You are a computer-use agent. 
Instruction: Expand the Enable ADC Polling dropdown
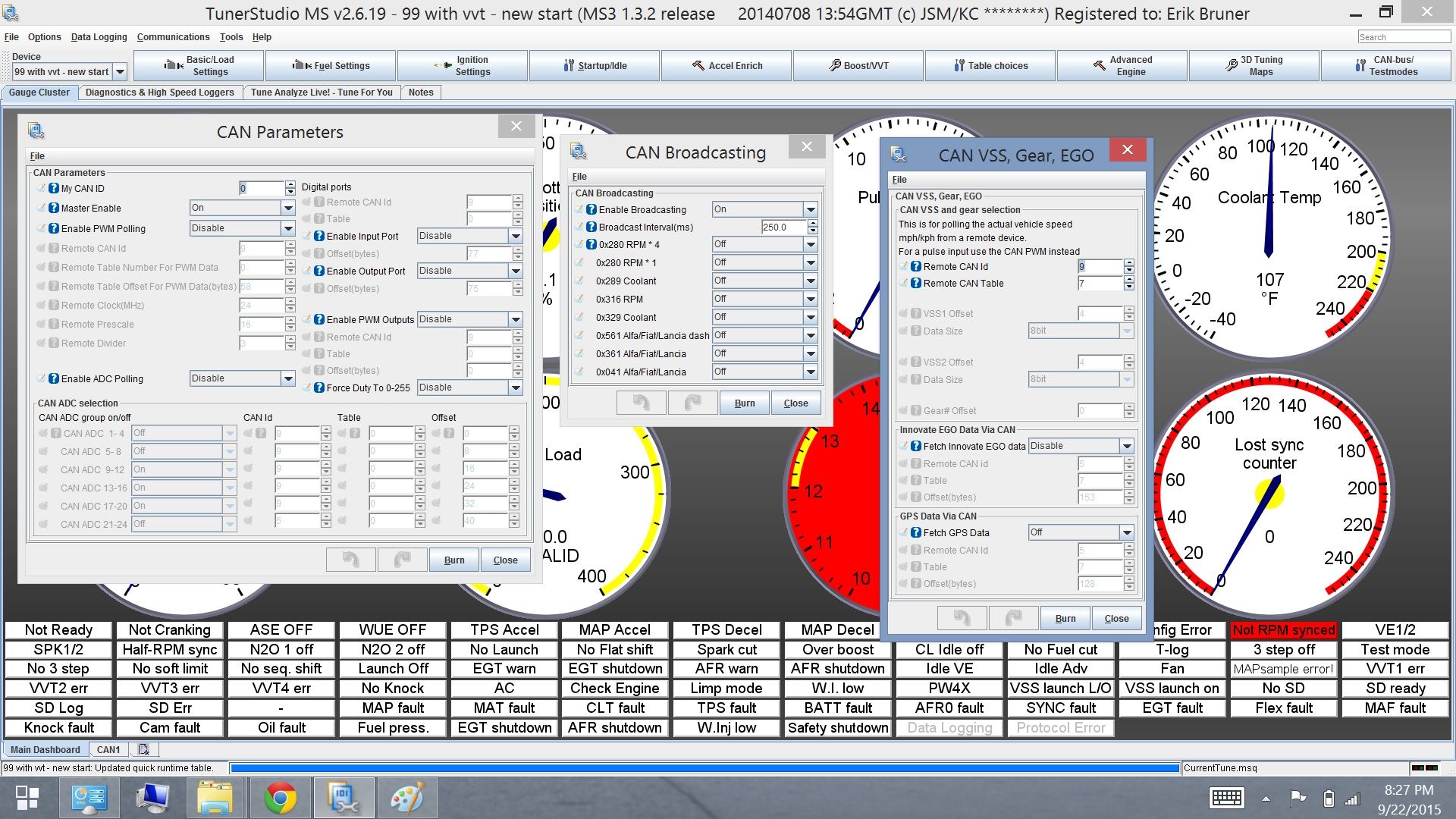288,378
